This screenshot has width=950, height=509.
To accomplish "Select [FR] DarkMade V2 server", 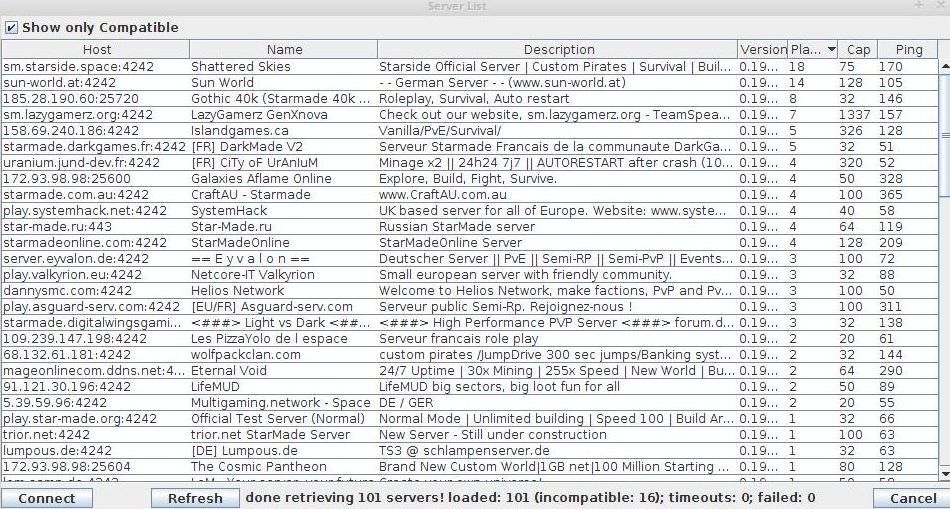I will pyautogui.click(x=247, y=147).
